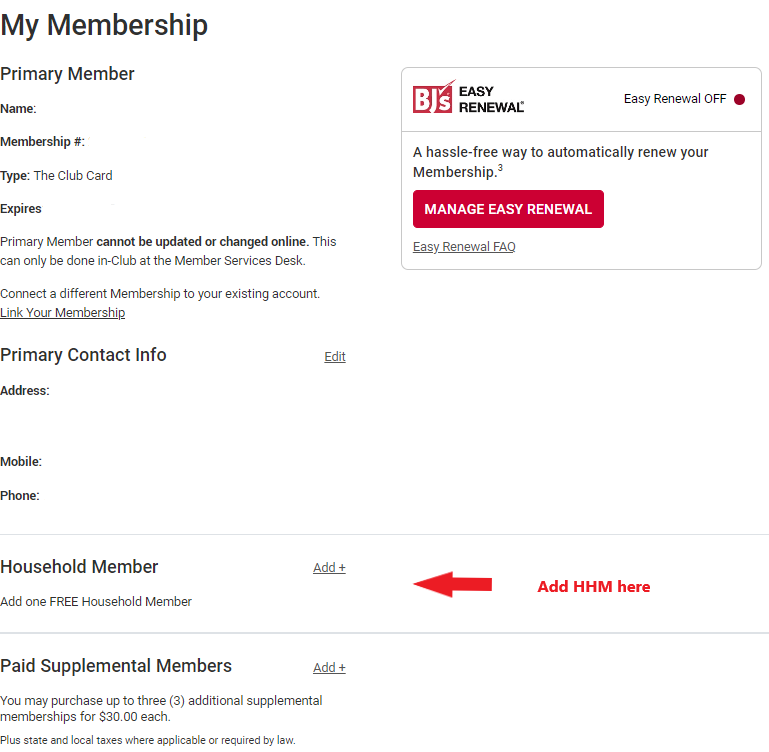Click the Household Member section heading
The height and width of the screenshot is (752, 769).
tap(79, 567)
